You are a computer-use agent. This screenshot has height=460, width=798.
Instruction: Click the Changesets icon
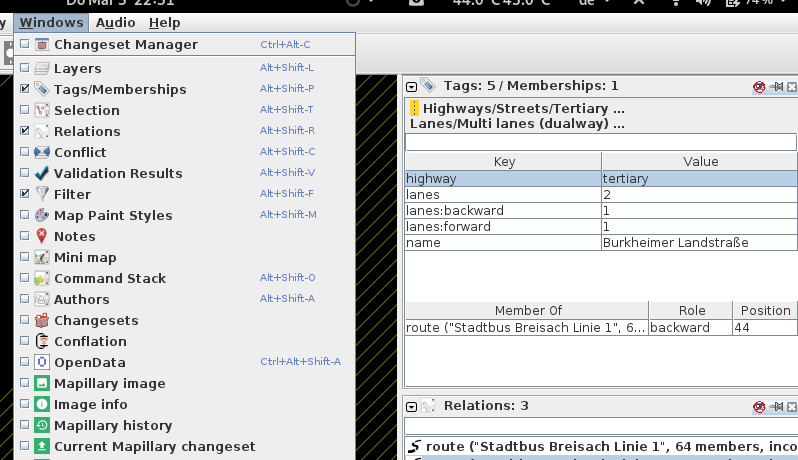pyautogui.click(x=42, y=320)
